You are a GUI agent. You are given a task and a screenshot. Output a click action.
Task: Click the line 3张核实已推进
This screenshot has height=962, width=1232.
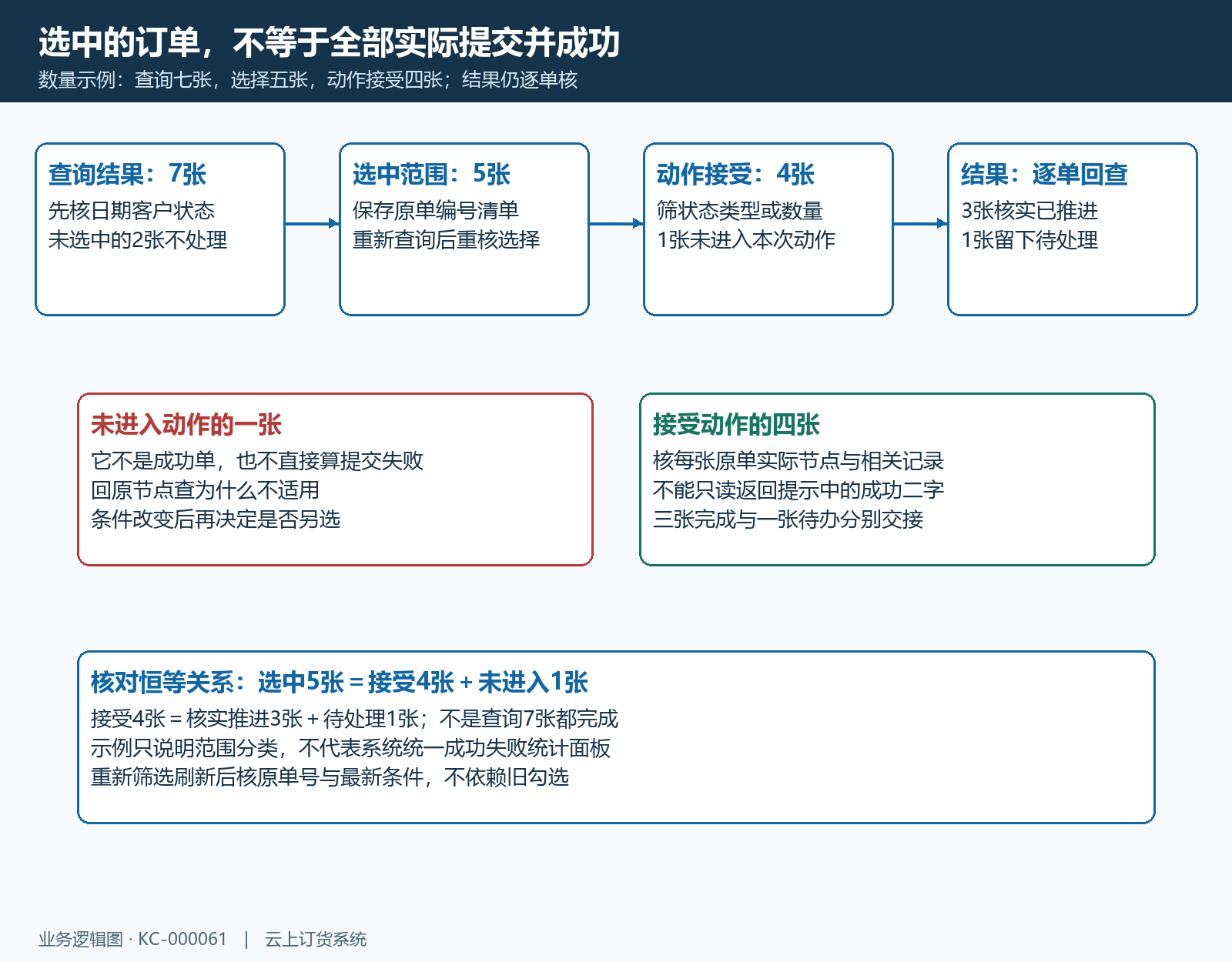tap(1029, 211)
